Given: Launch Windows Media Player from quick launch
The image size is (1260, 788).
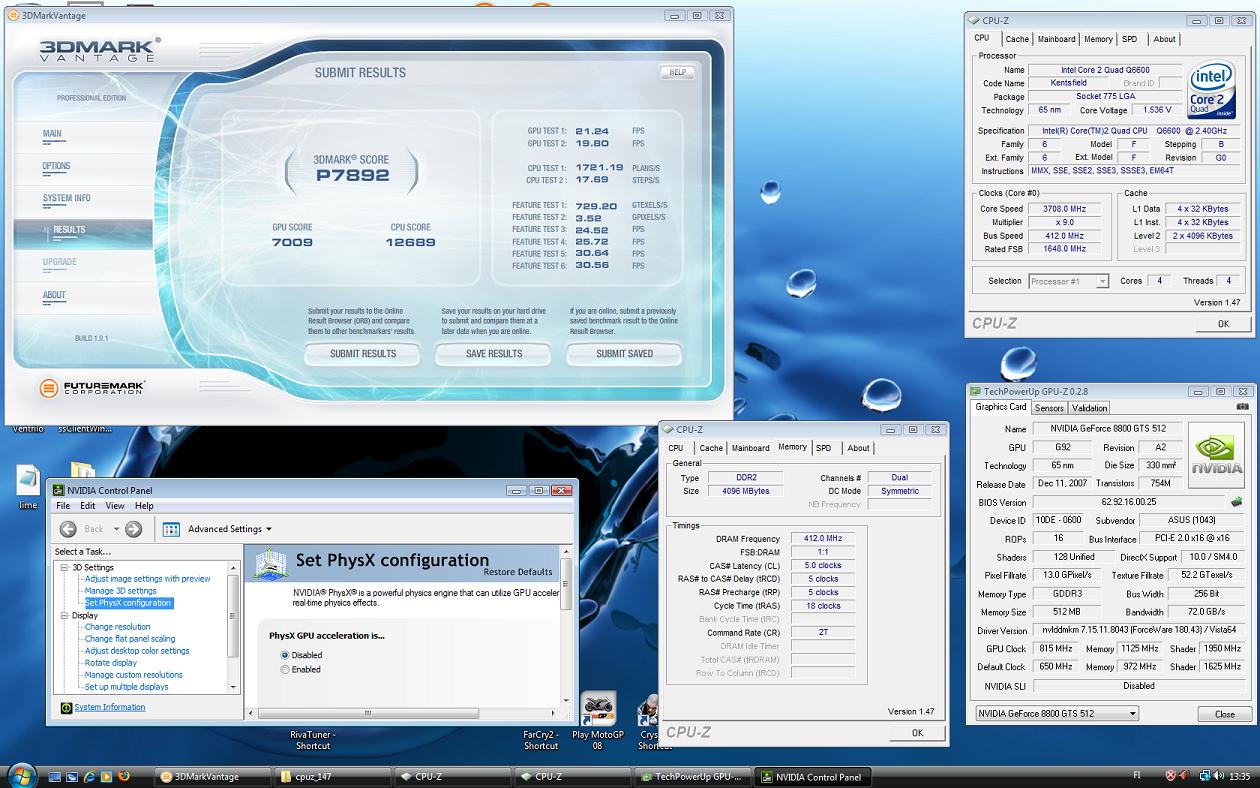Looking at the screenshot, I should click(x=107, y=776).
